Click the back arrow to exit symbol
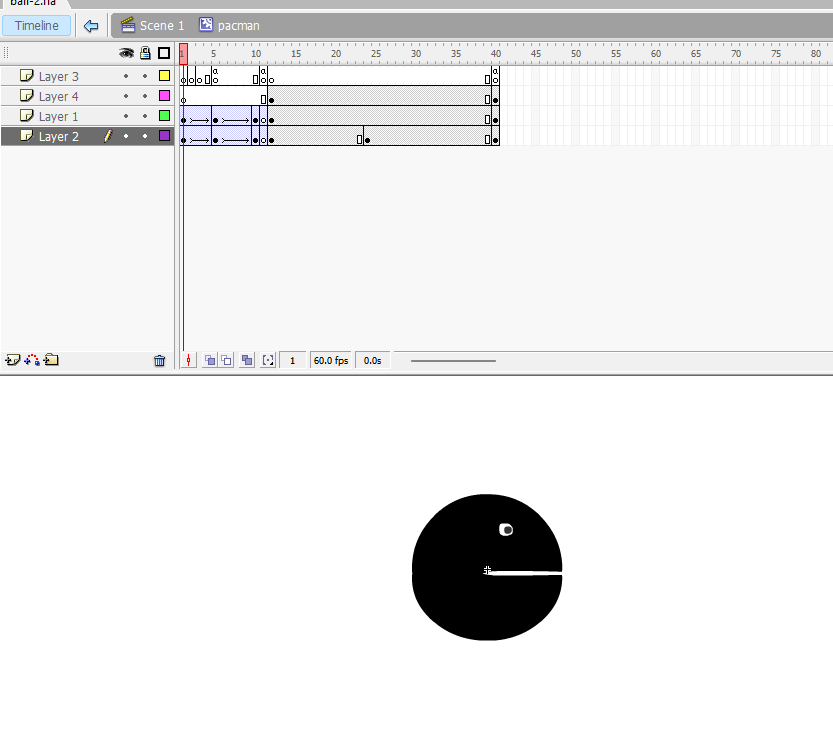 (91, 25)
